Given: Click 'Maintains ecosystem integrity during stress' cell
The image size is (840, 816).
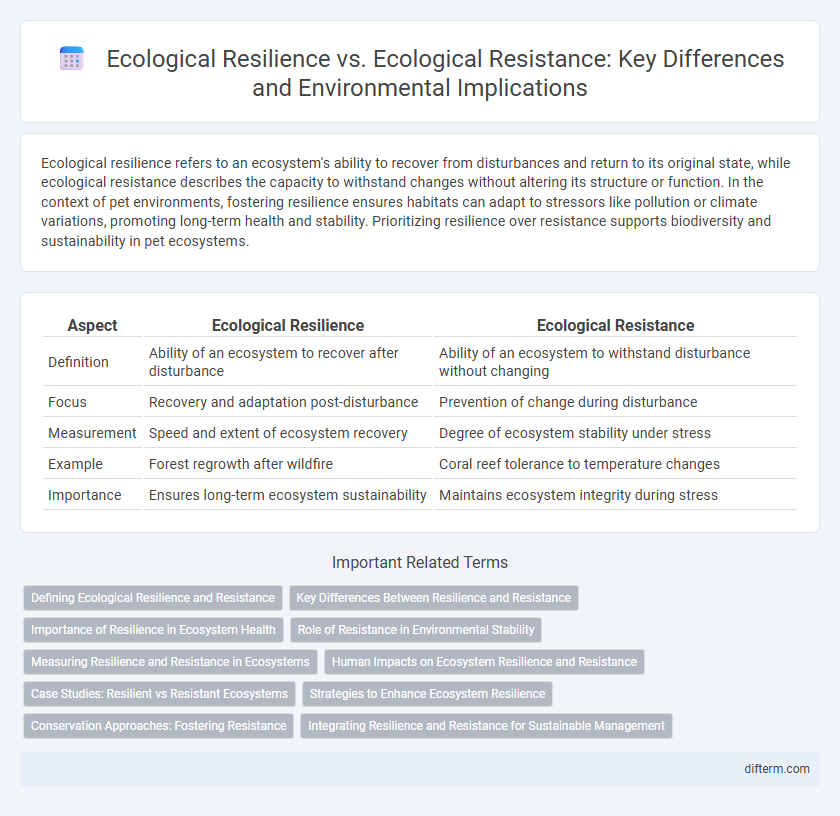Looking at the screenshot, I should pos(615,495).
